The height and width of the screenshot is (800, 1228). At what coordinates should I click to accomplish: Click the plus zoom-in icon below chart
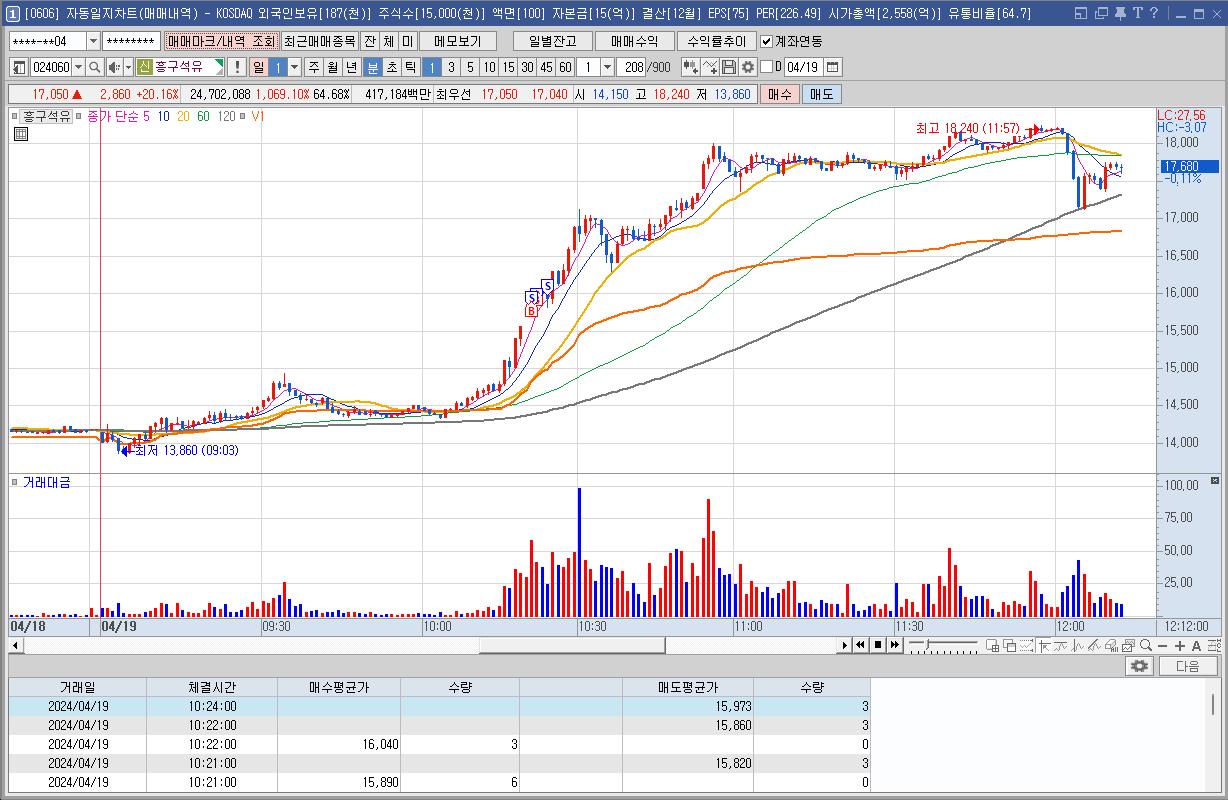tap(1179, 645)
